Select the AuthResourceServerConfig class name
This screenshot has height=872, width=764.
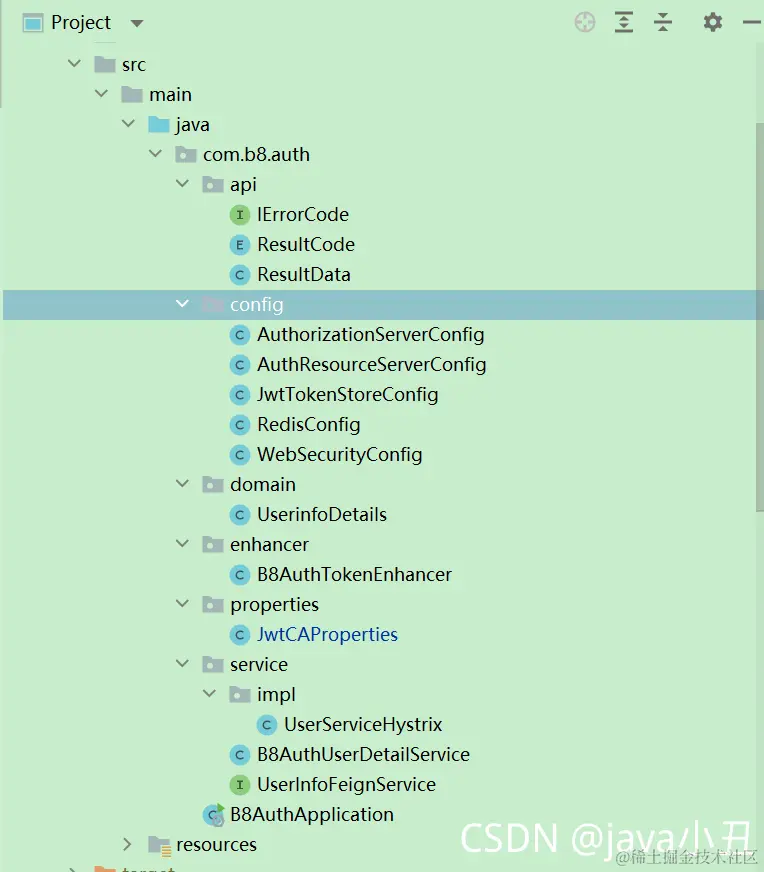coord(372,365)
